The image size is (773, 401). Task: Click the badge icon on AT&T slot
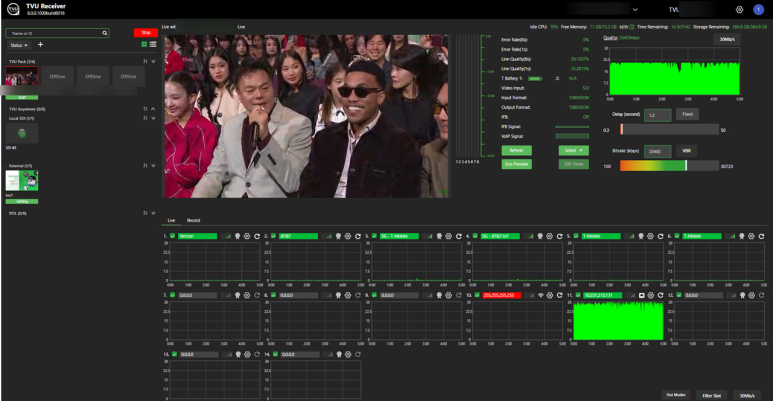338,236
